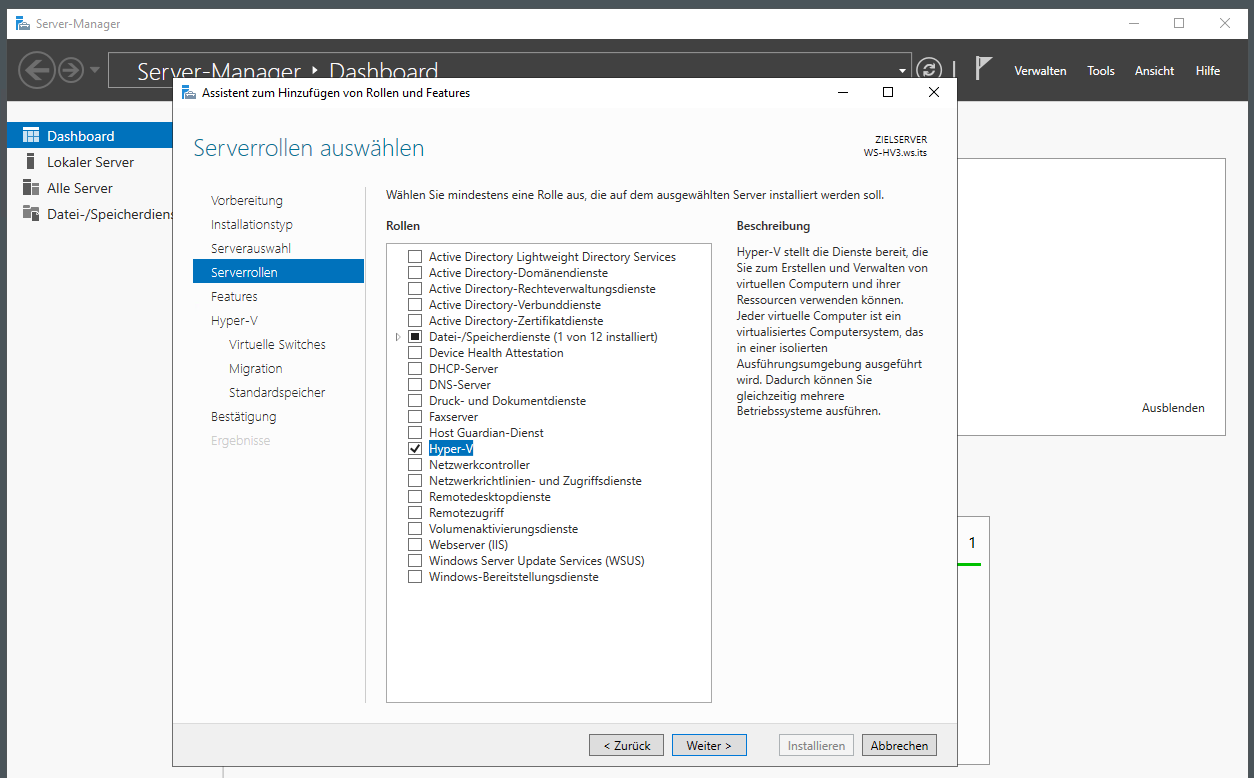Image resolution: width=1254 pixels, height=778 pixels.
Task: Check Active Directory-Domänendienste role
Action: pos(415,273)
